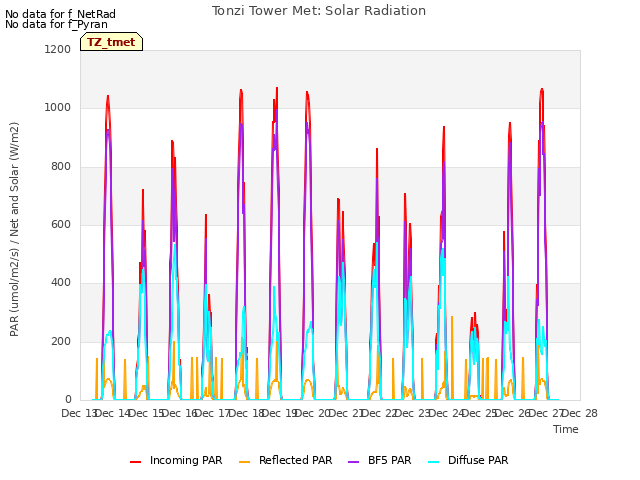Select the Reflected PAR legend label
640x480 pixels.
pos(296,460)
